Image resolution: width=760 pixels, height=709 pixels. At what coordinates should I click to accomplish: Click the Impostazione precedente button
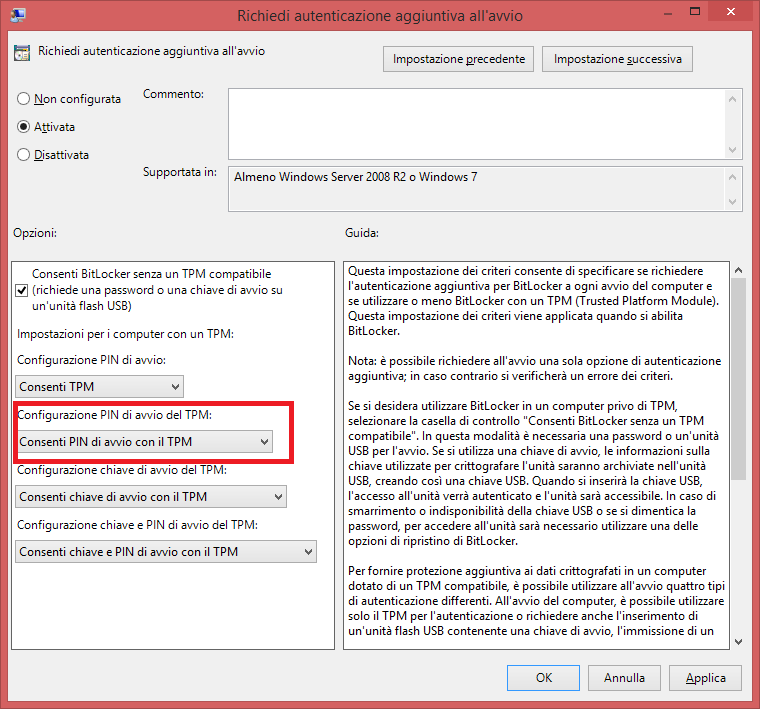(459, 59)
